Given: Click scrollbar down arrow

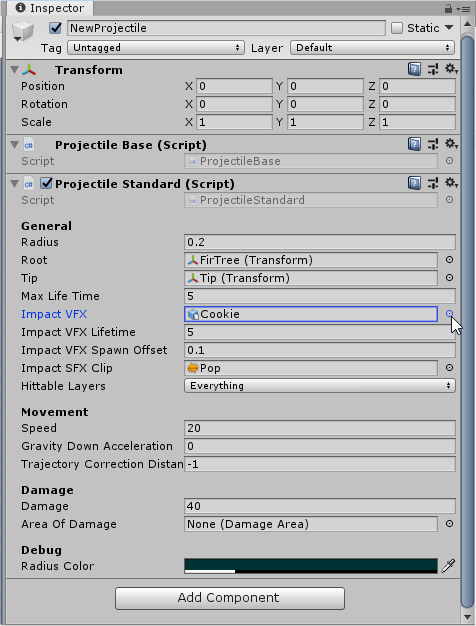Looking at the screenshot, I should [x=467, y=617].
